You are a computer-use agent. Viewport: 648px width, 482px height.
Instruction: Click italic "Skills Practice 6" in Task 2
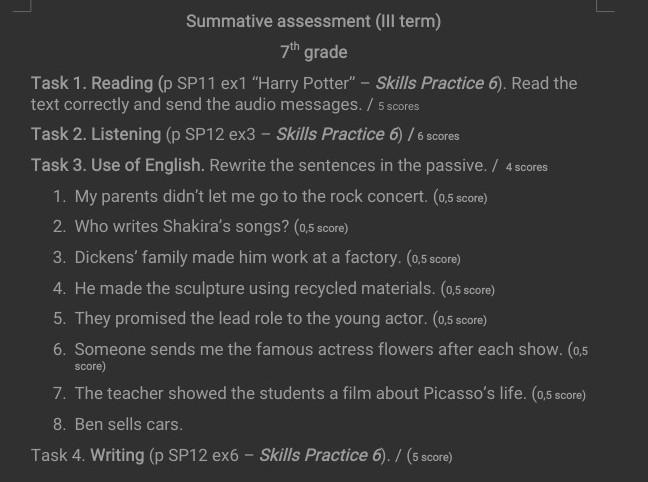(330, 134)
